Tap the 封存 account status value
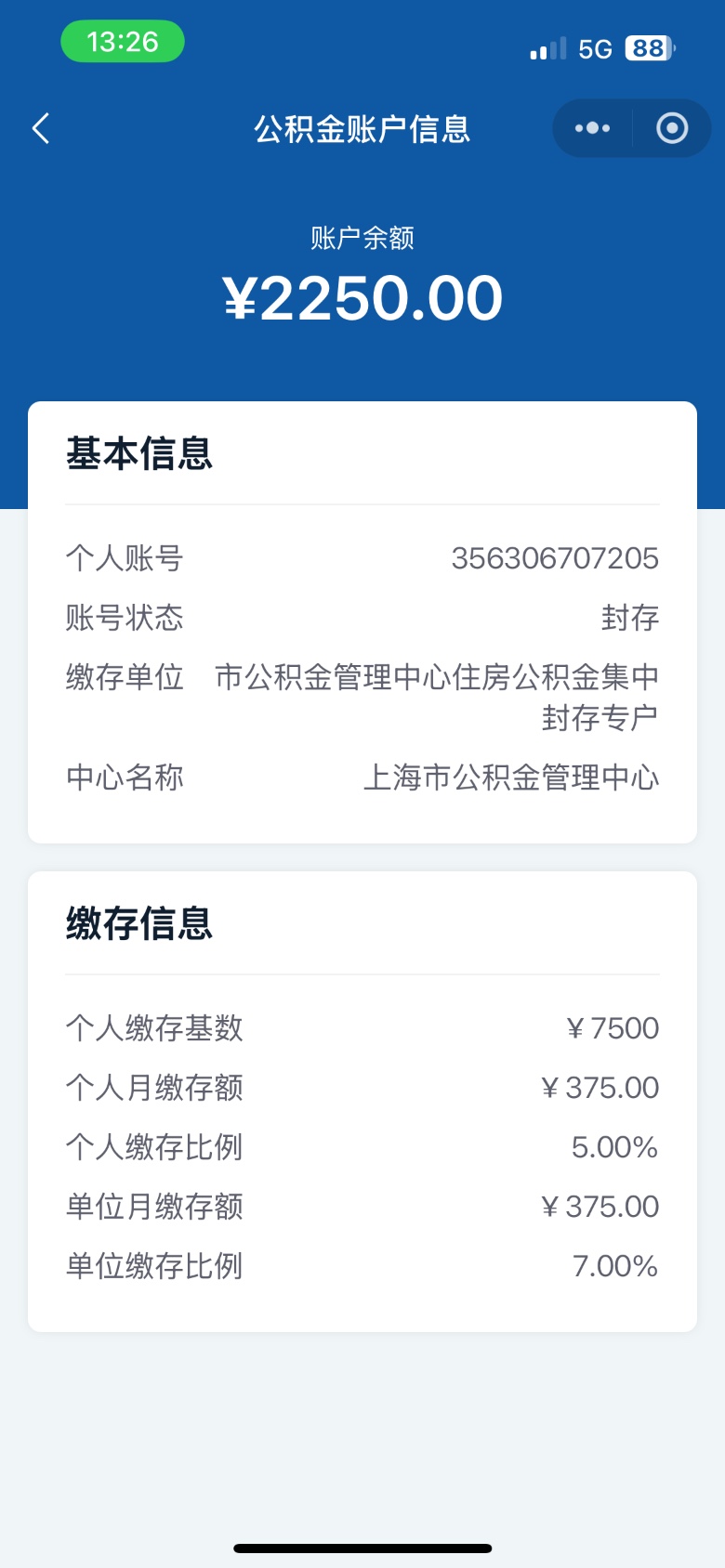 click(629, 618)
